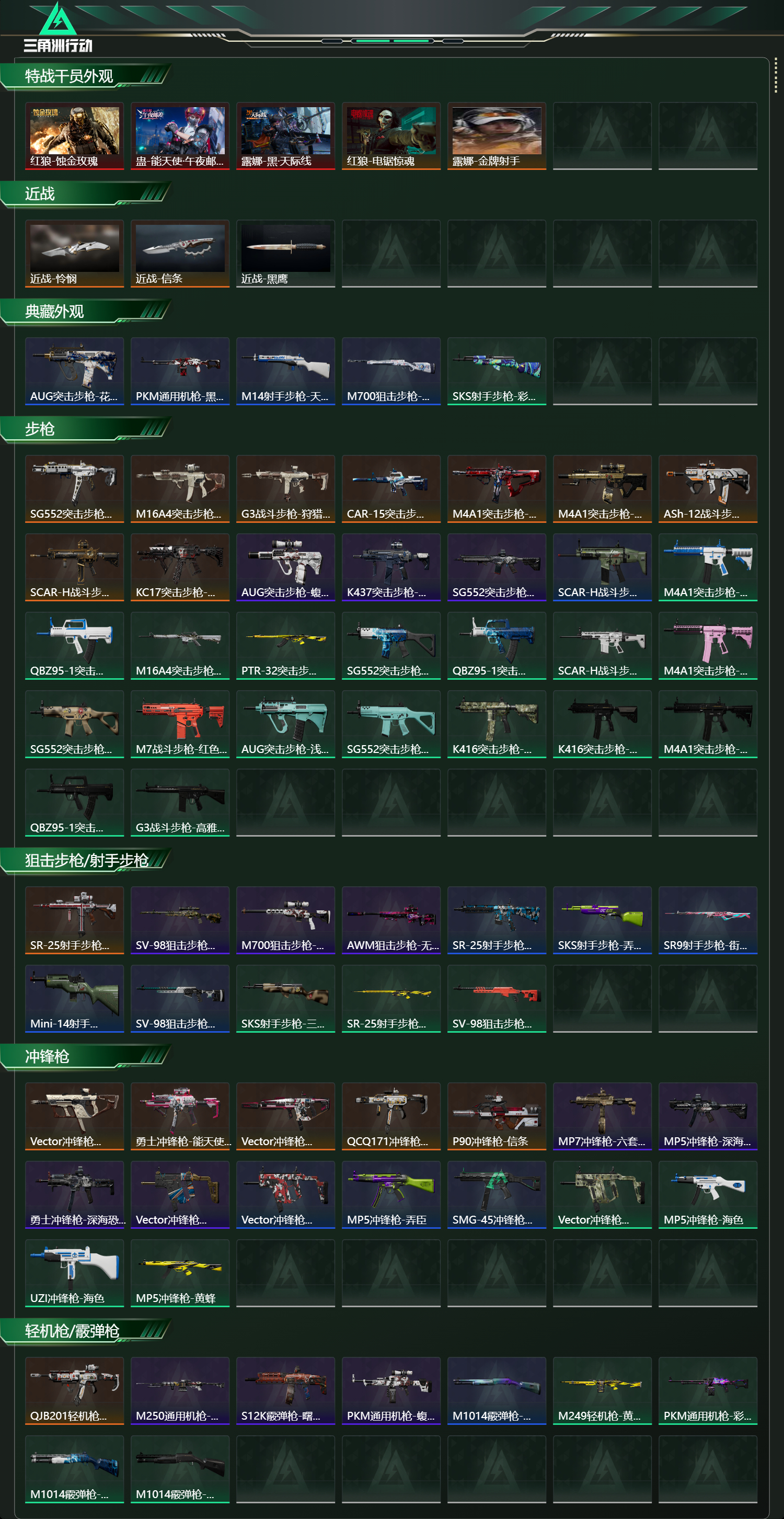Select the 露娜-金牌射手 operator skin

[x=497, y=135]
